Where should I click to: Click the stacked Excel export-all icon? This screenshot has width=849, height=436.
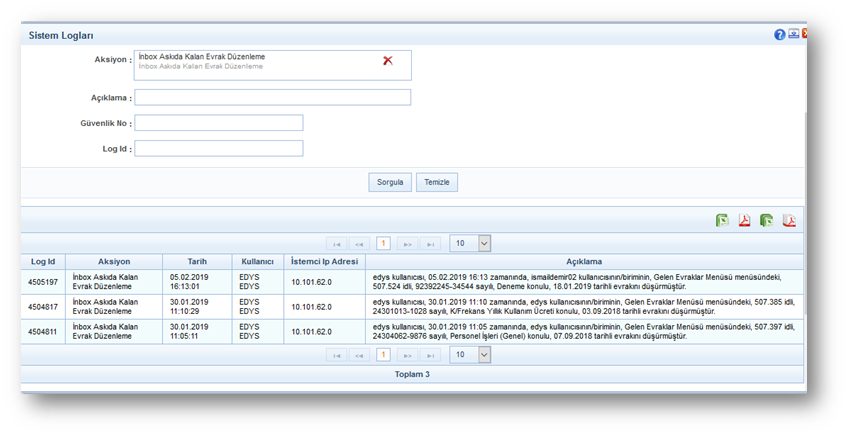click(x=767, y=220)
